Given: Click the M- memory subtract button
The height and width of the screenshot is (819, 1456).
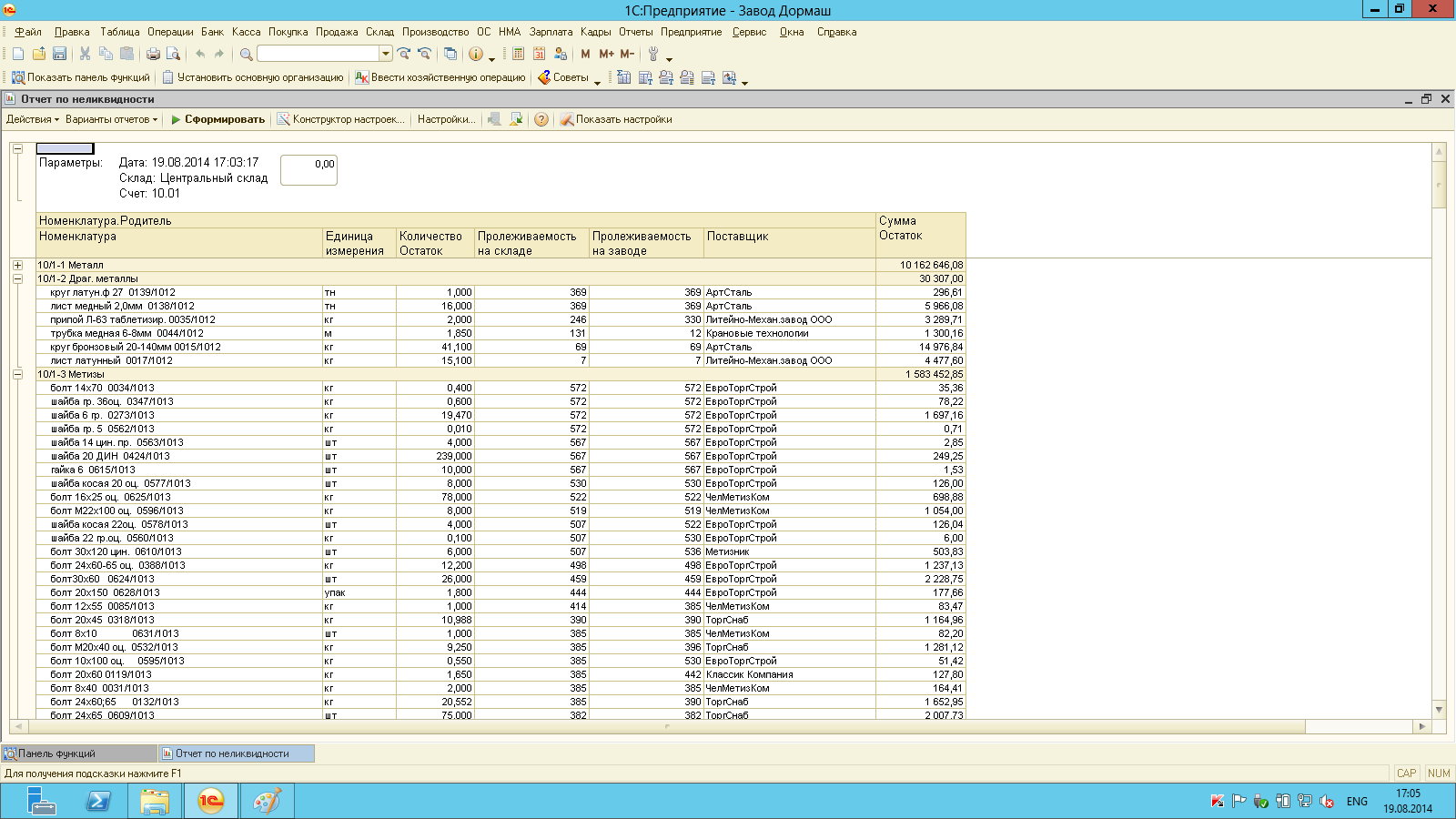Looking at the screenshot, I should point(627,55).
